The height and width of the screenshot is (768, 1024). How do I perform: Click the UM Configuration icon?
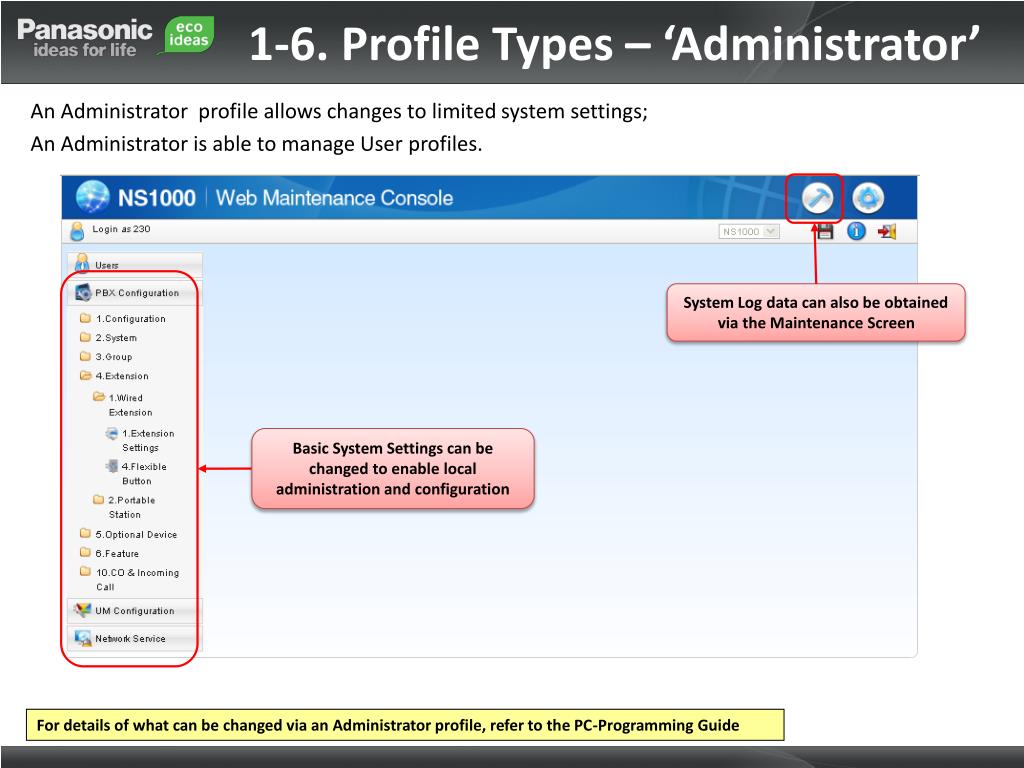[83, 610]
